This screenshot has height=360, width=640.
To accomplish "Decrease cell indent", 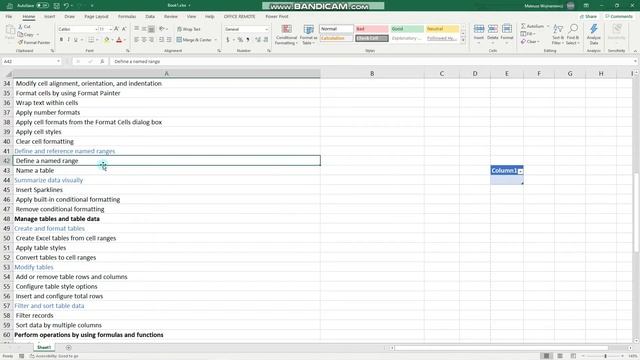I will [x=162, y=40].
